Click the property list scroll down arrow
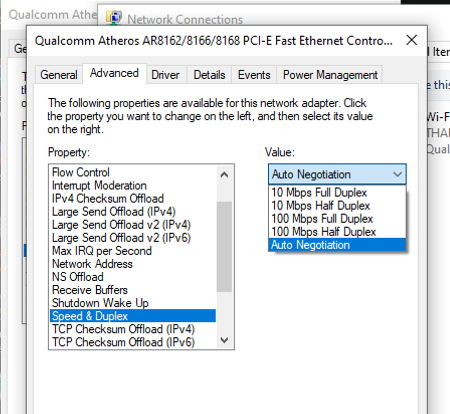This screenshot has height=414, width=450. (x=224, y=340)
